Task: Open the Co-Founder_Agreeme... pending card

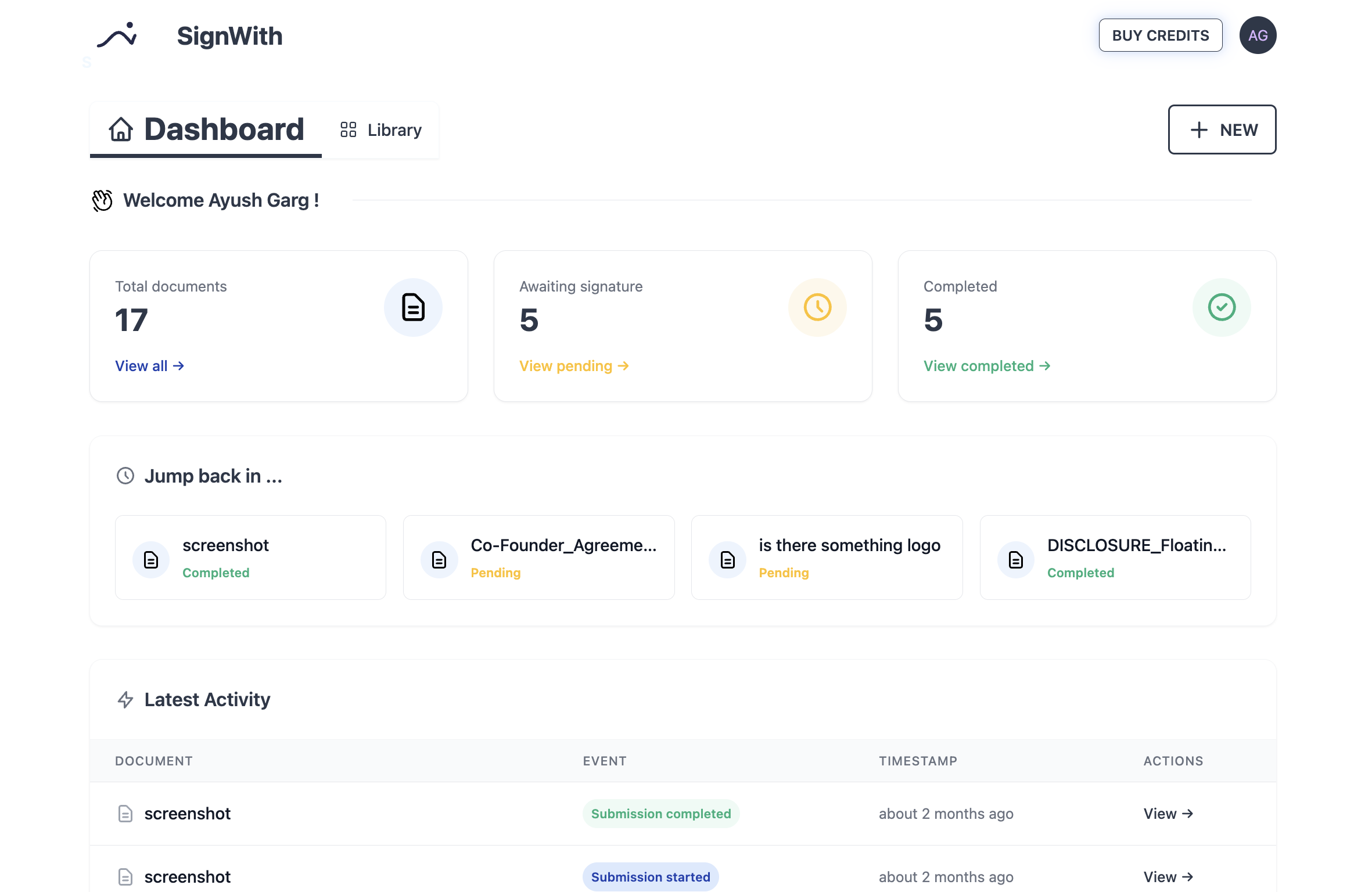Action: tap(539, 557)
